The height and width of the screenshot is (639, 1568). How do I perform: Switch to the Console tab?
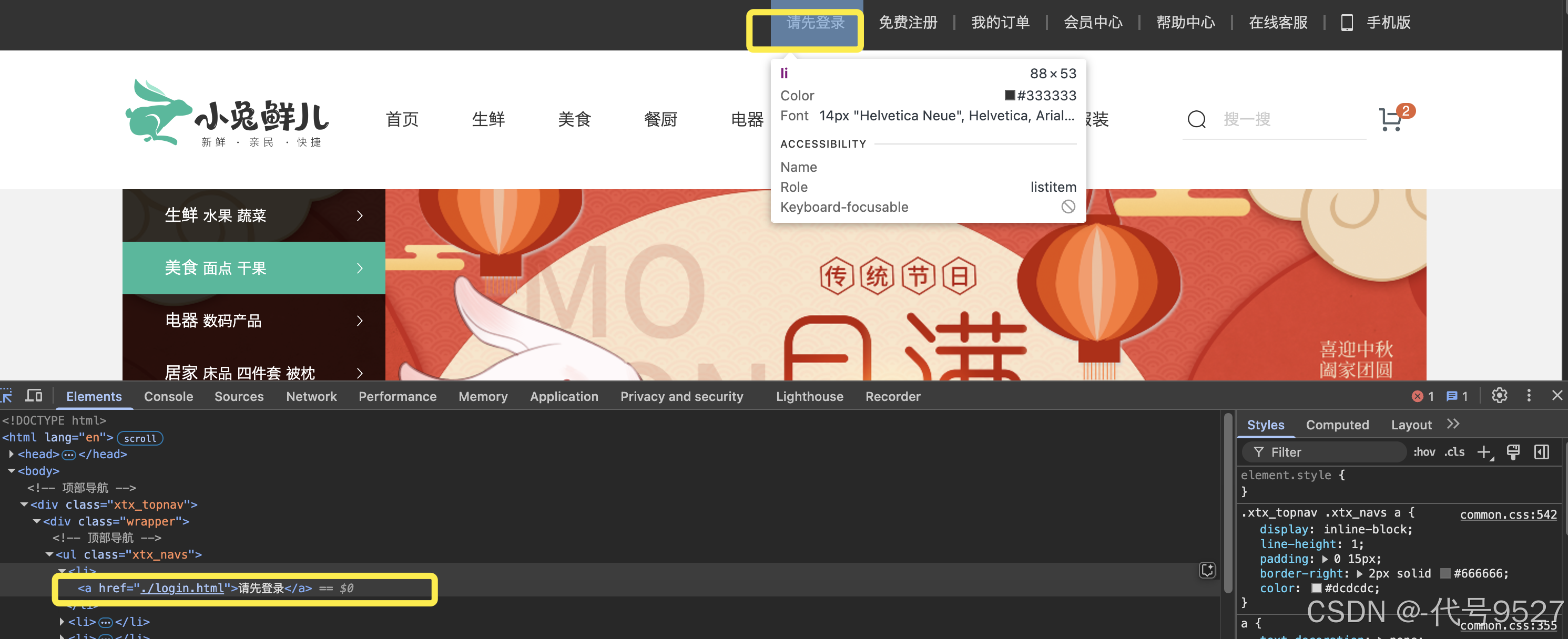point(168,397)
